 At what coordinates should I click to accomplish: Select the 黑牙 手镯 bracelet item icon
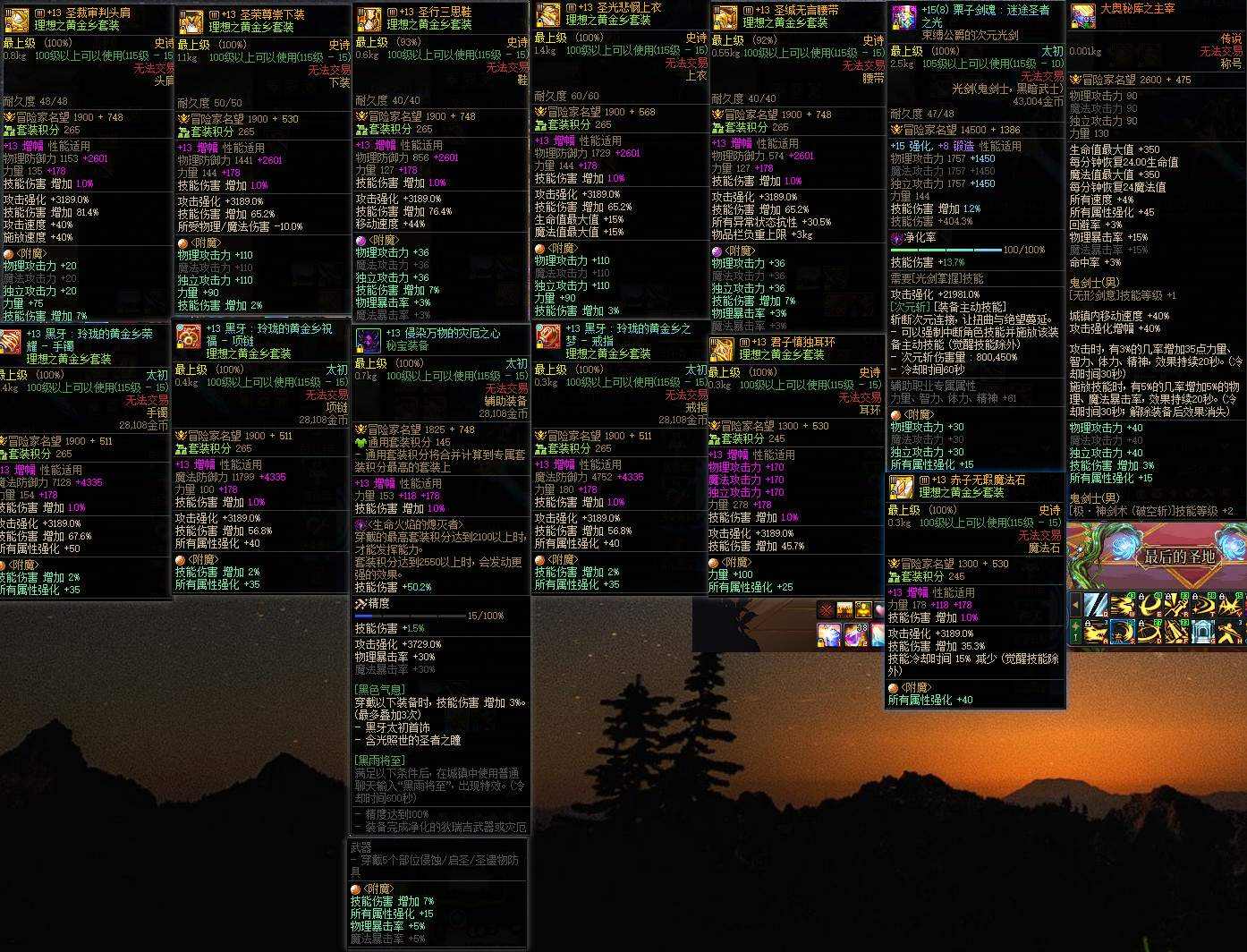click(9, 342)
